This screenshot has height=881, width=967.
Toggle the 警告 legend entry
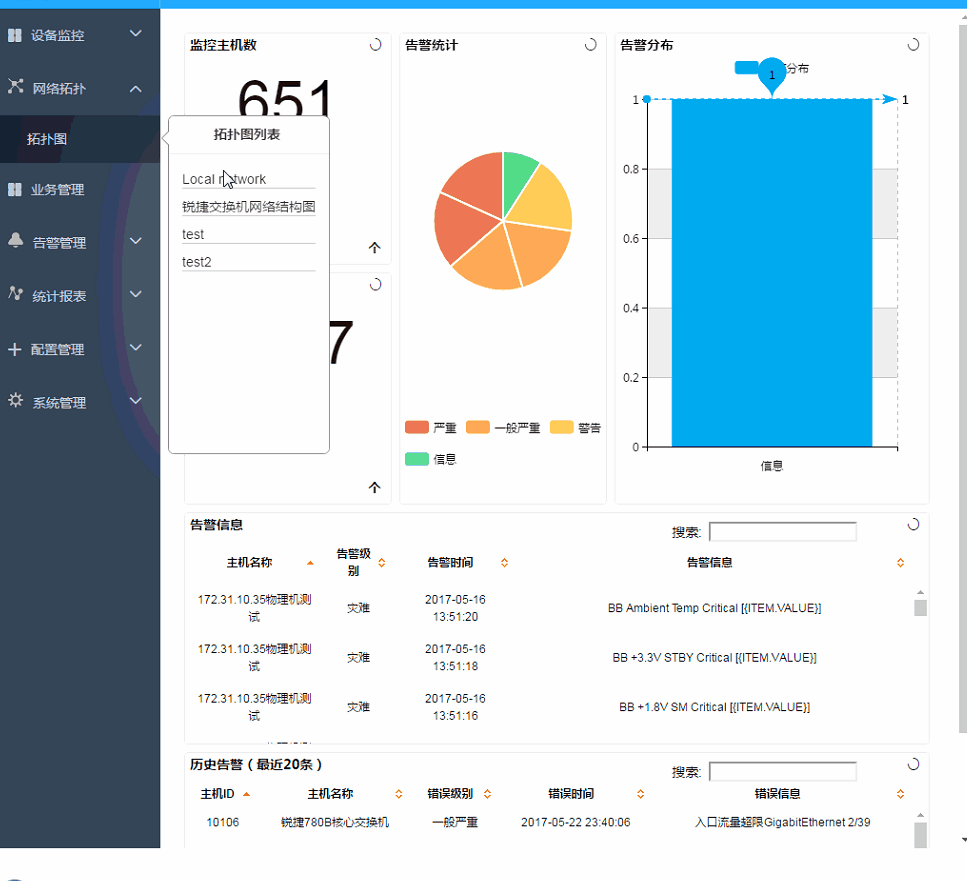(x=575, y=428)
